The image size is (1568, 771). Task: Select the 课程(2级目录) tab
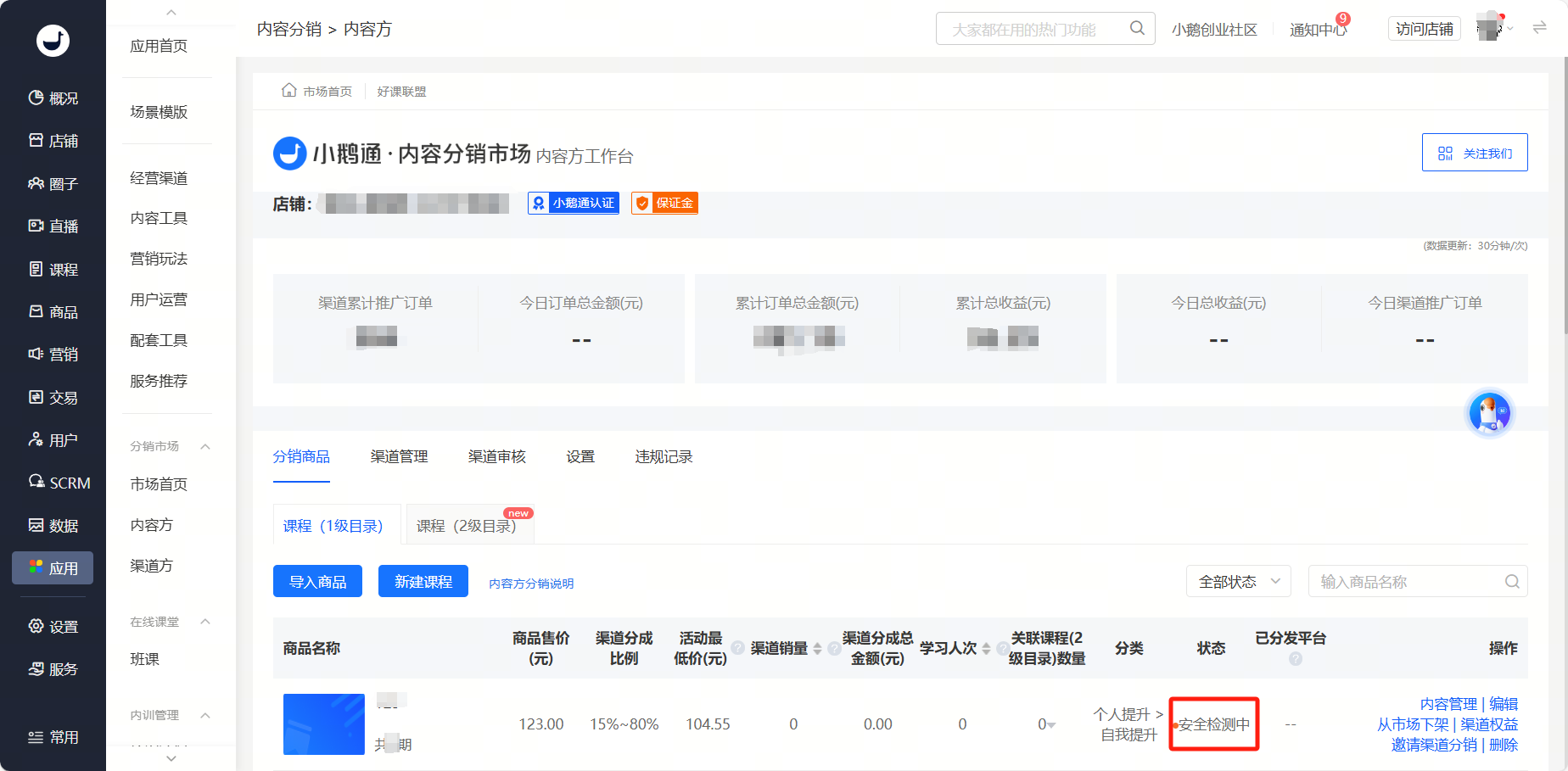click(469, 525)
